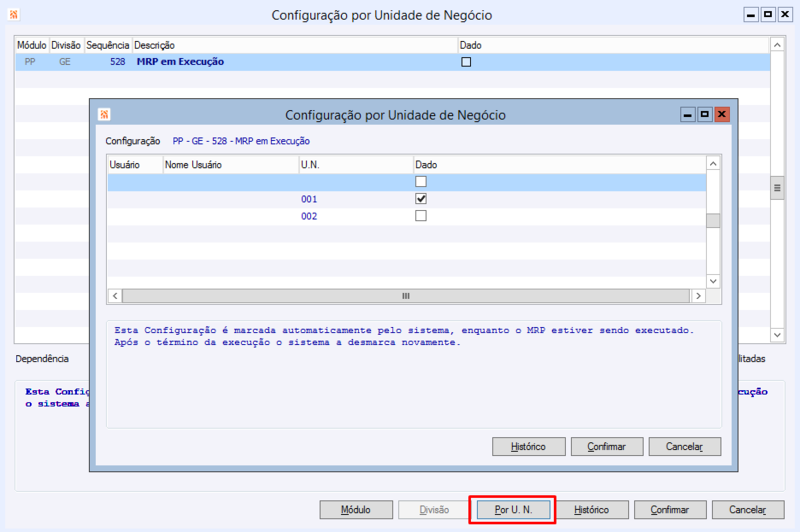Click the Por U. N. button
This screenshot has width=800, height=532.
pos(513,510)
